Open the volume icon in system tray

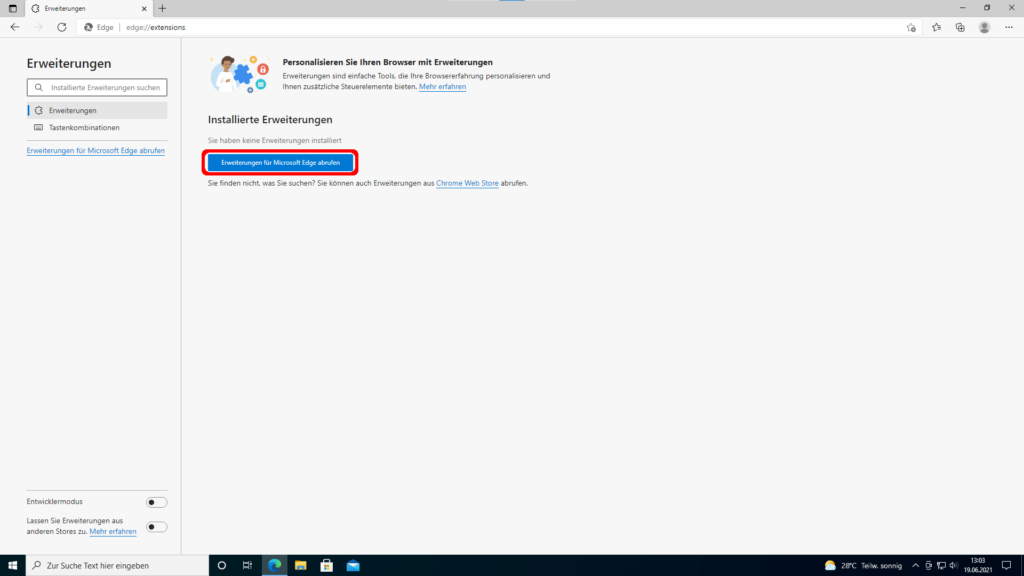point(953,566)
